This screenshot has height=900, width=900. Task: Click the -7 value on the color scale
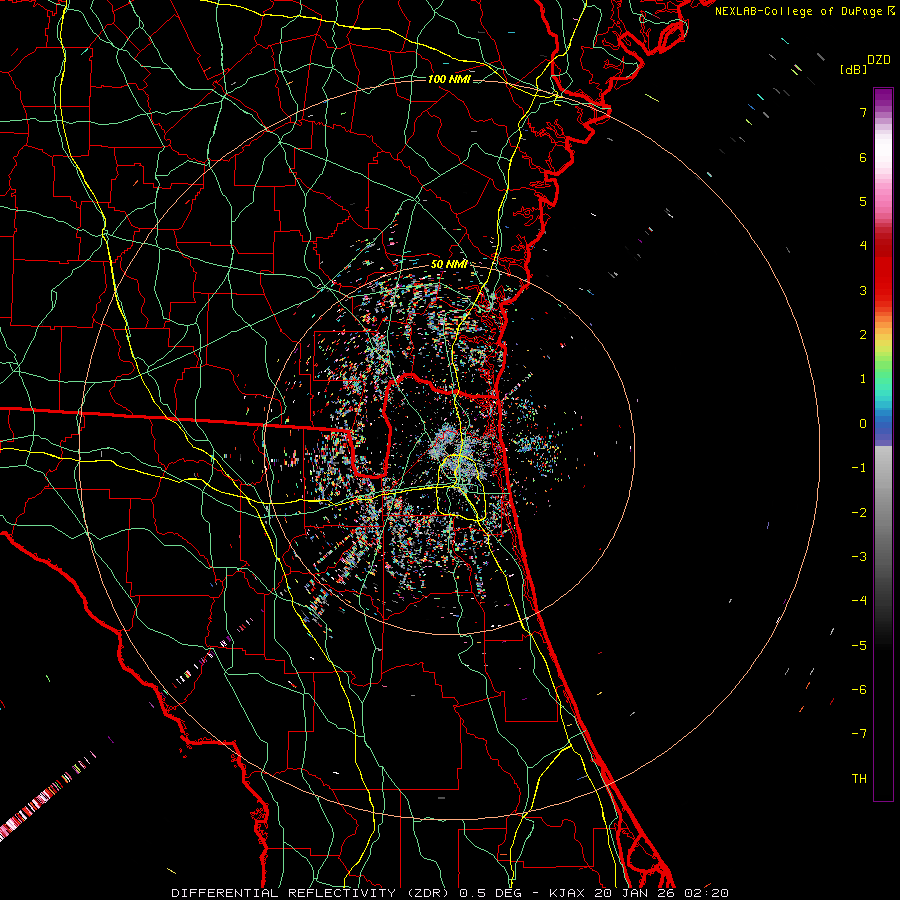[859, 734]
